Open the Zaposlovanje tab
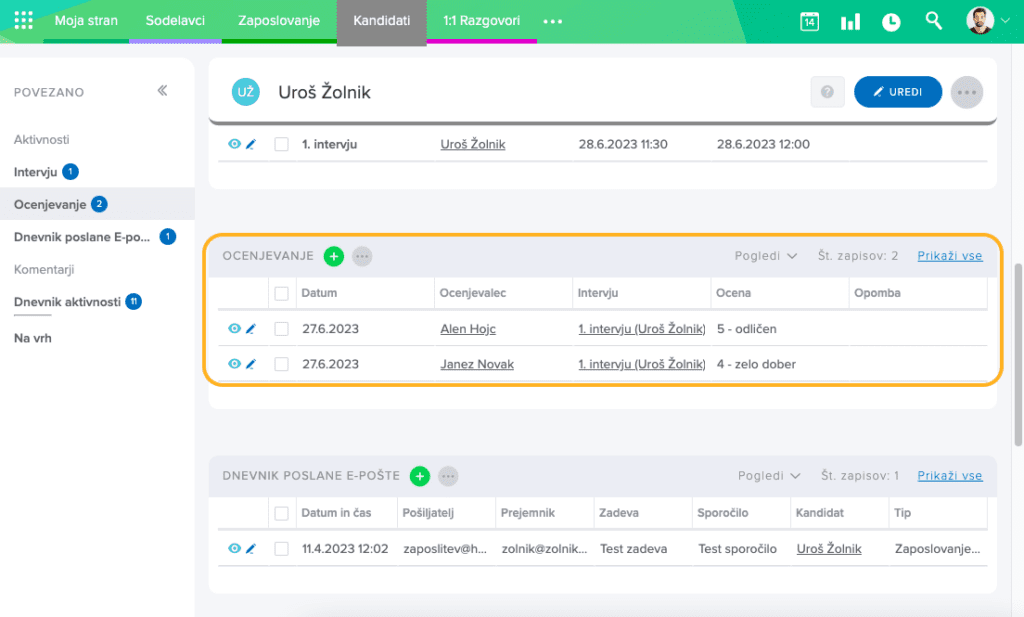This screenshot has height=617, width=1024. coord(278,21)
